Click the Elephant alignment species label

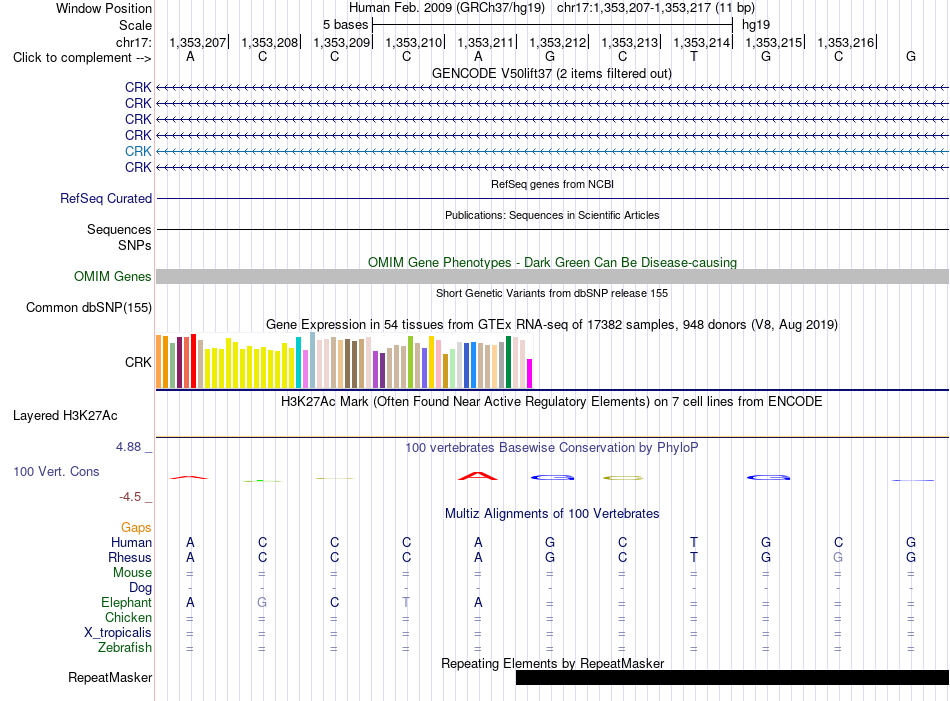(126, 602)
